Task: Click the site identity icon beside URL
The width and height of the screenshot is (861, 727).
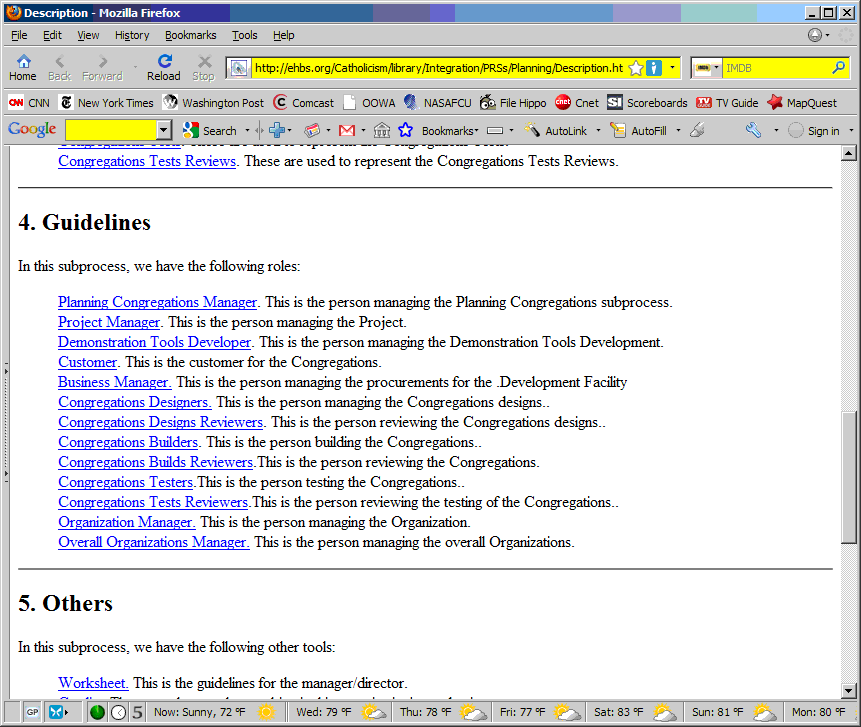Action: tap(239, 68)
